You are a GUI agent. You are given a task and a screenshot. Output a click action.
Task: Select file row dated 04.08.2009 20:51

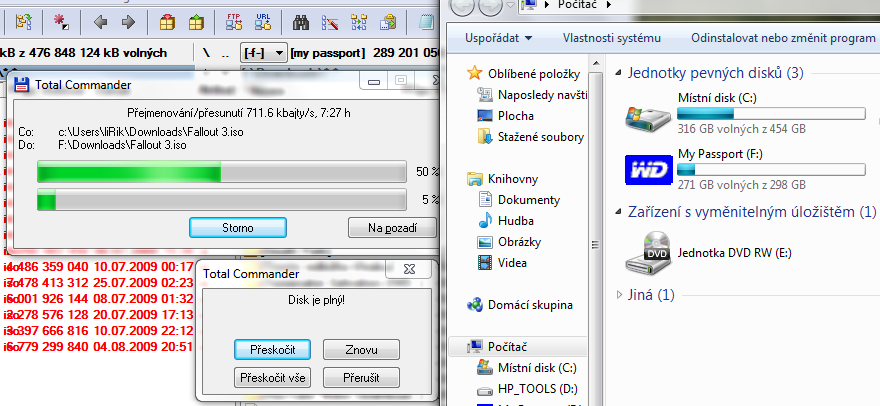(98, 346)
